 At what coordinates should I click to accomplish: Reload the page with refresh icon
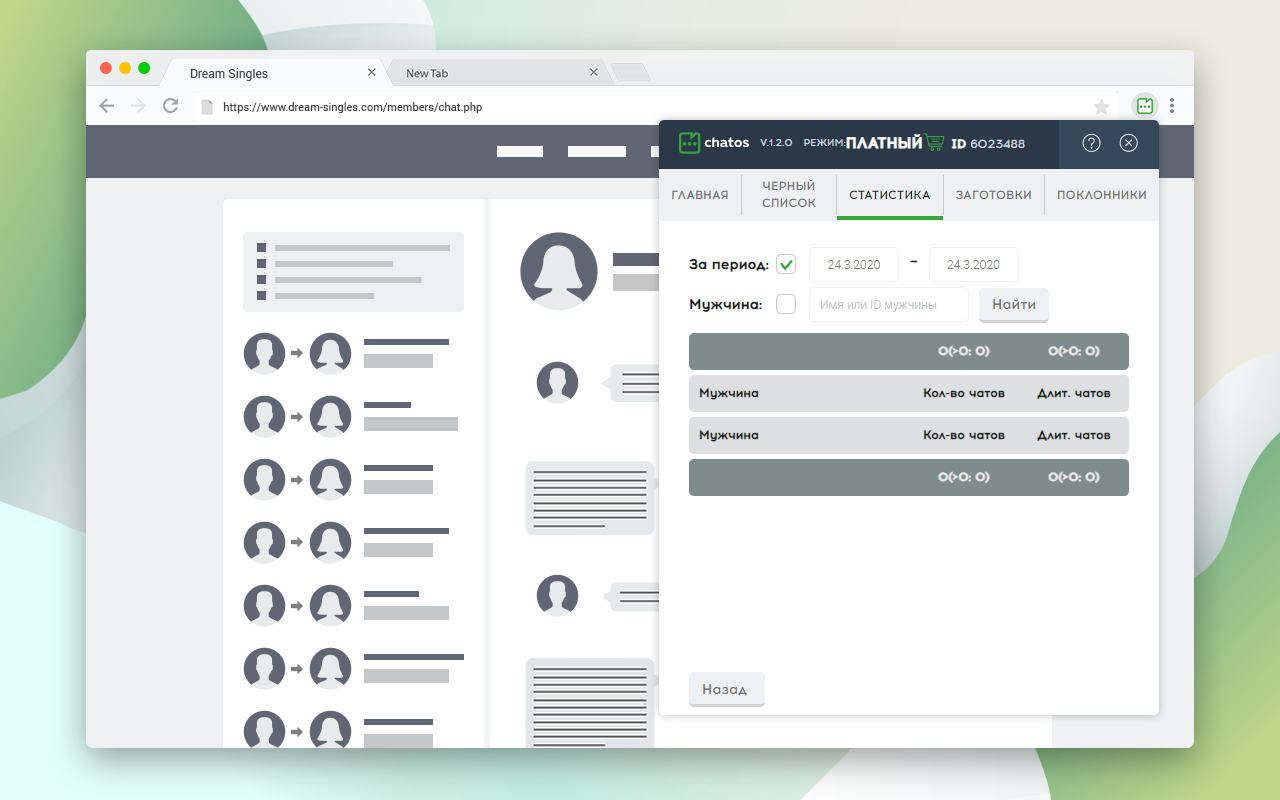click(171, 106)
